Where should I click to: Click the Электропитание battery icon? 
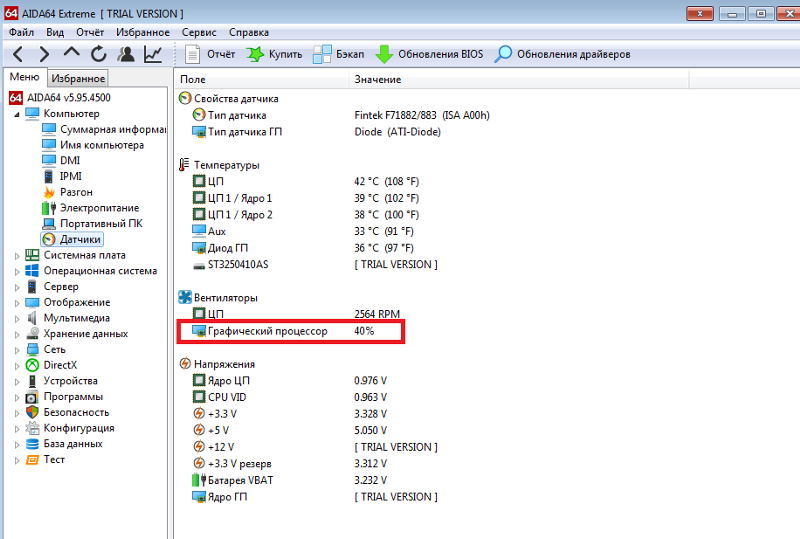click(49, 208)
